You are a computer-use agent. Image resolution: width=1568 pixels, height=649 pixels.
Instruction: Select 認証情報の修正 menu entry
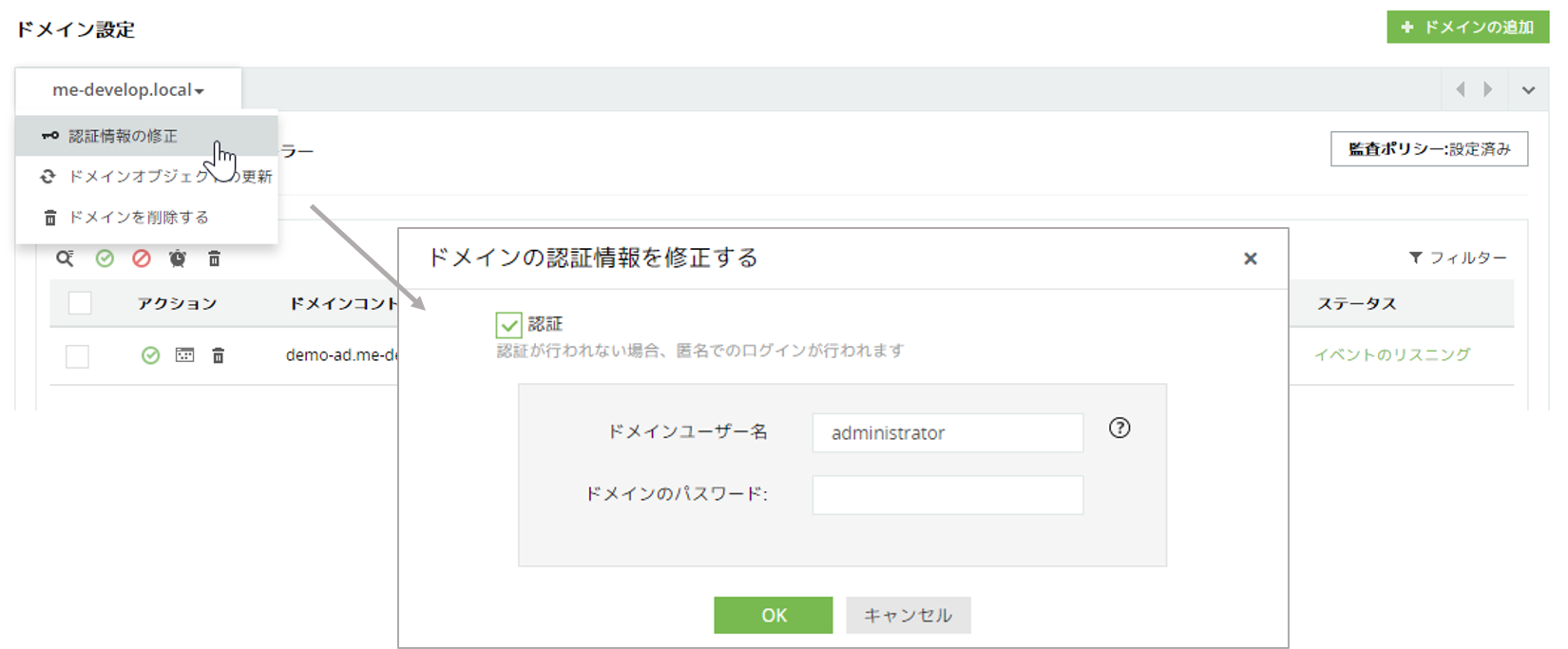click(124, 136)
